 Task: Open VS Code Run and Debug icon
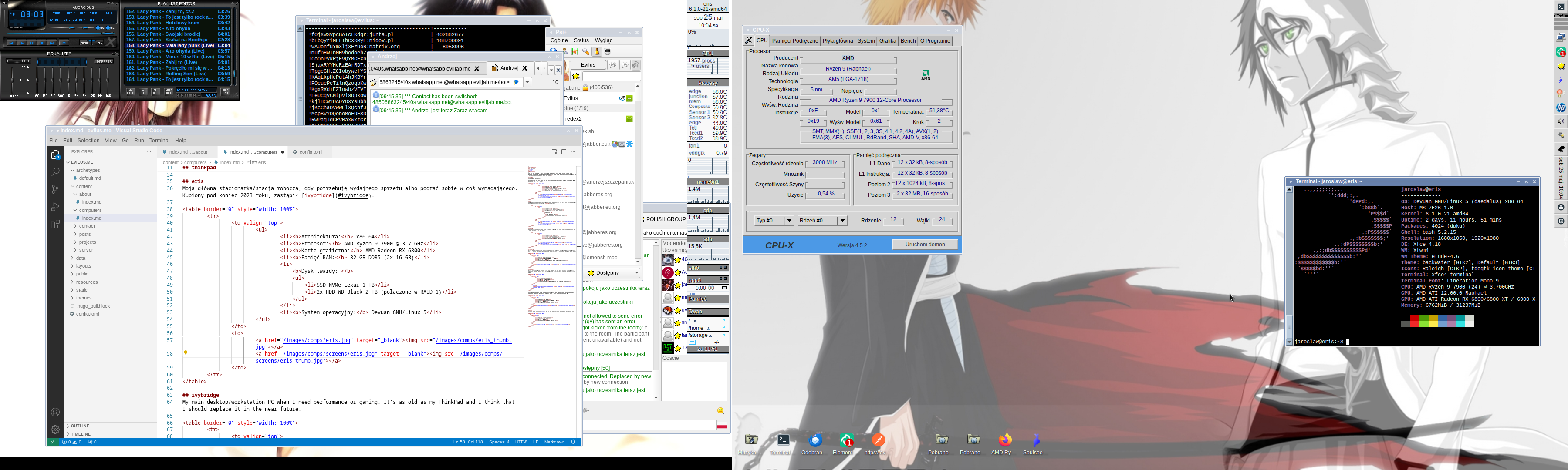point(55,207)
